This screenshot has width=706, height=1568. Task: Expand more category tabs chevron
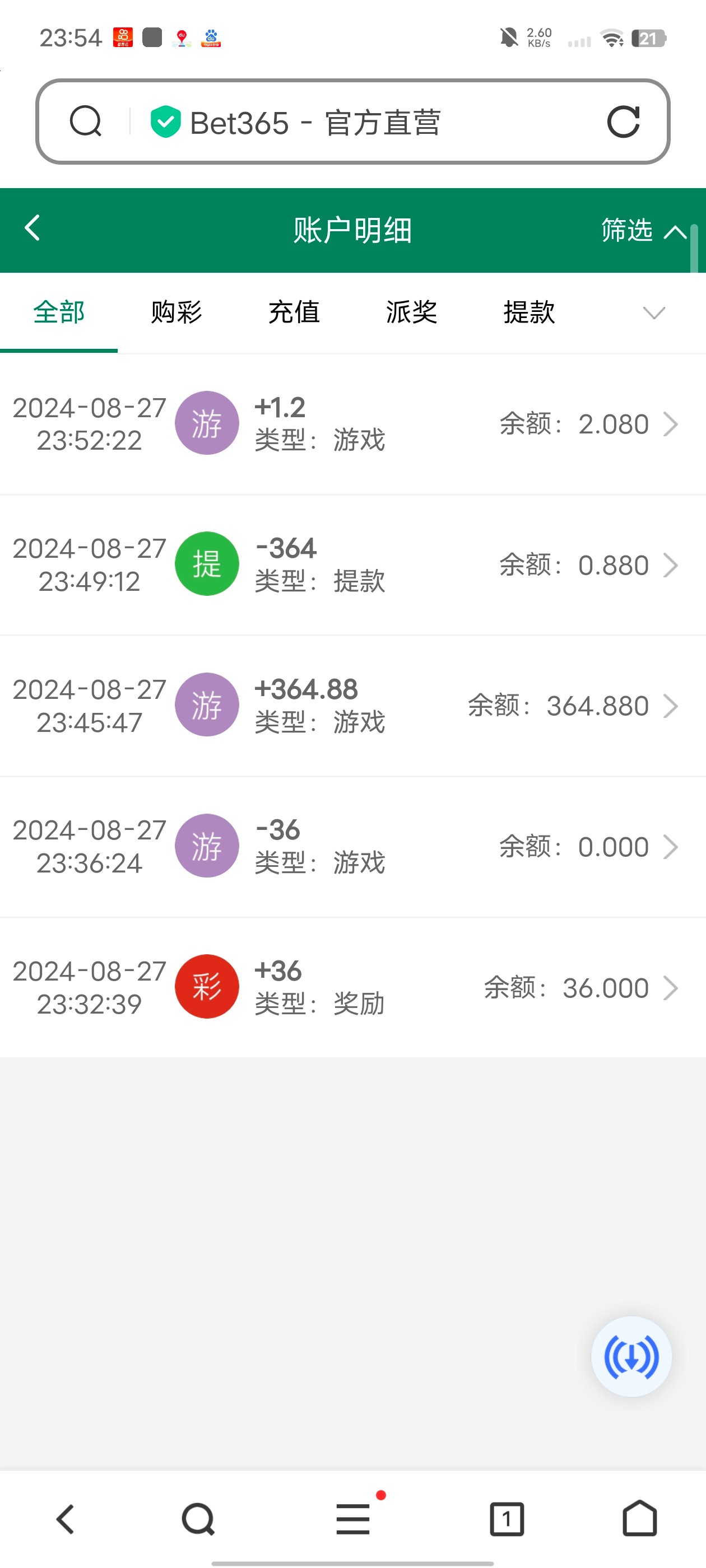tap(654, 313)
